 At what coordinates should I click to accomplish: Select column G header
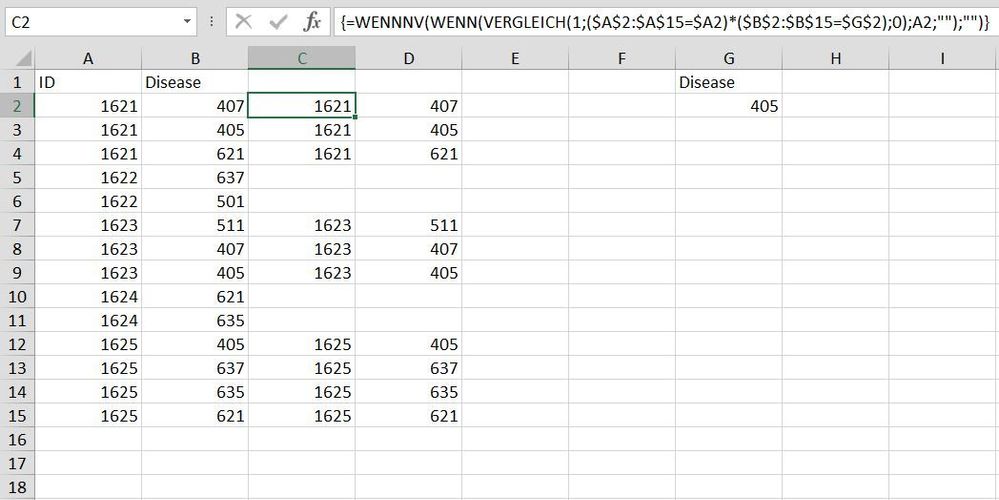click(x=729, y=59)
